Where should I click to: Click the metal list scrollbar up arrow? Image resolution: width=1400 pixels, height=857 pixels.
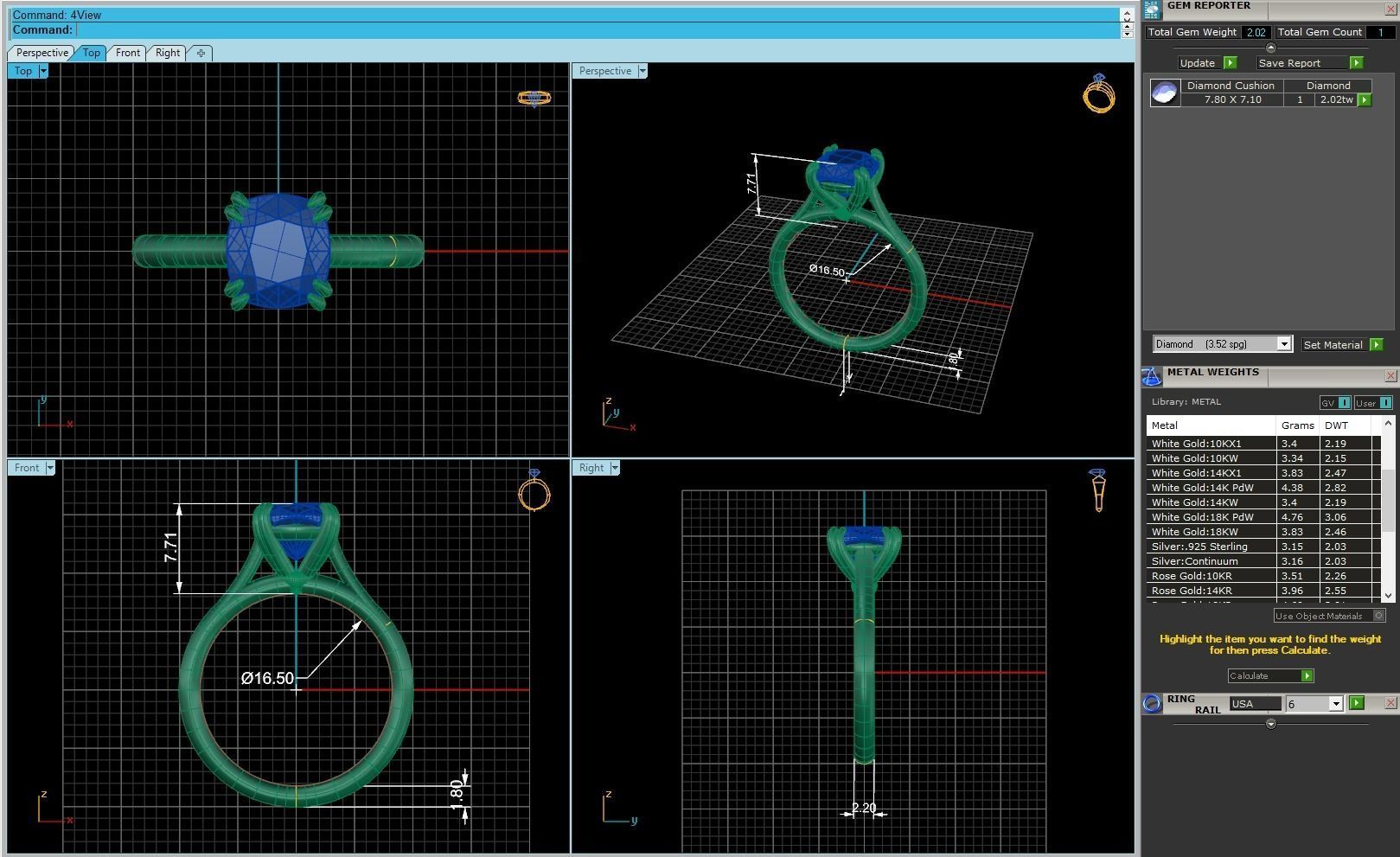point(1388,423)
